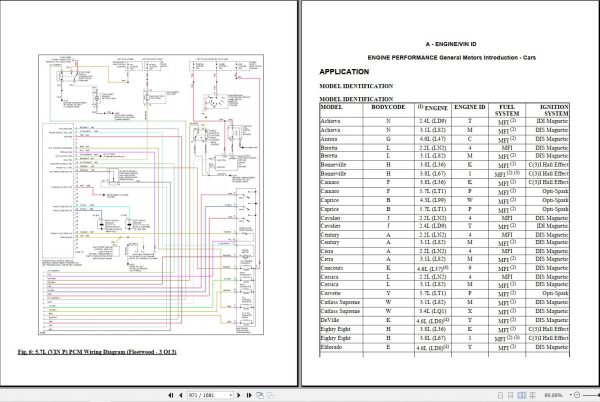Click the previous view icon
This screenshot has width=600, height=402.
point(260,395)
